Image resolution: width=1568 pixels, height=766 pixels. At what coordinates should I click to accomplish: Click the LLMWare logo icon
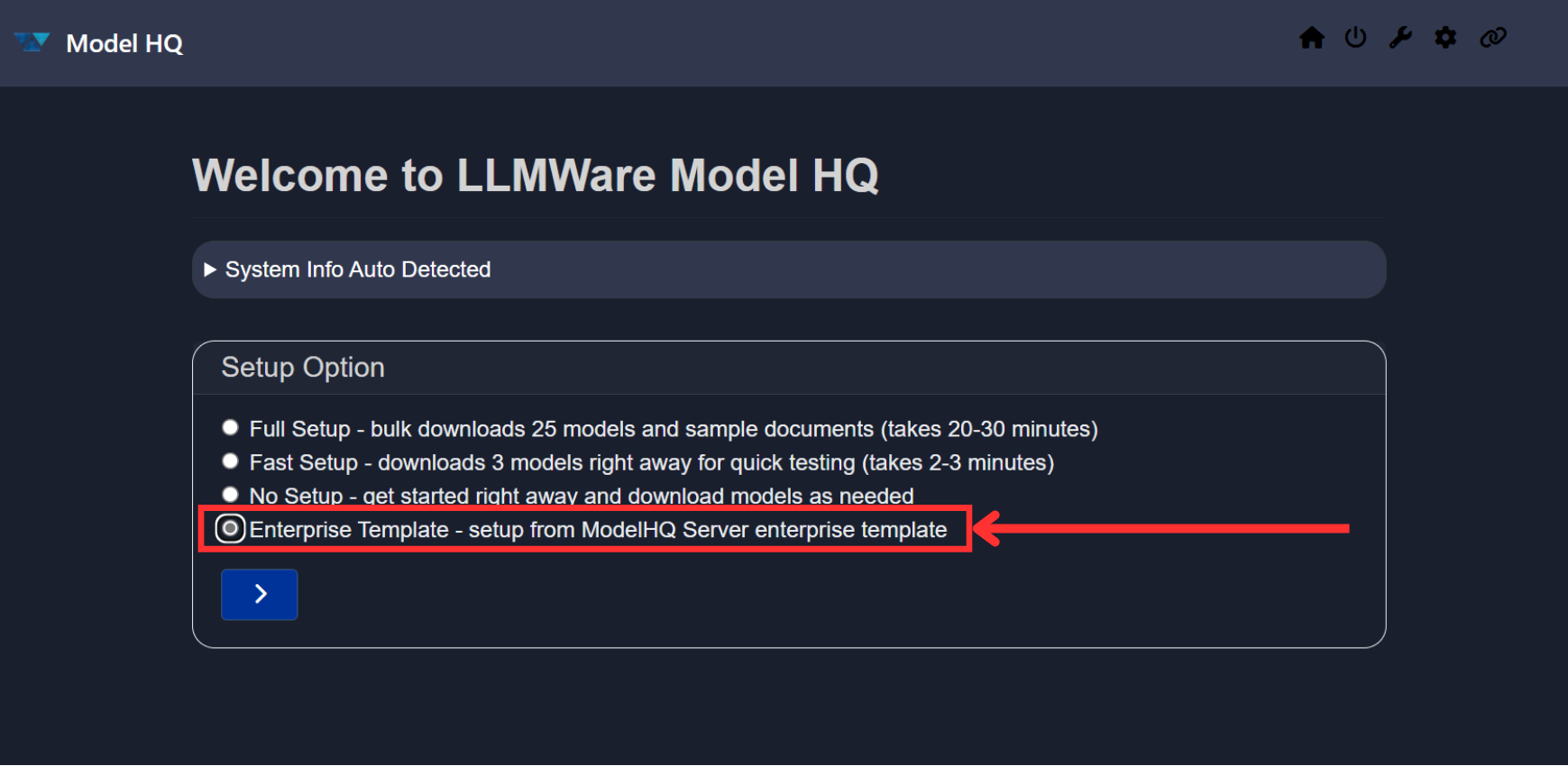coord(32,42)
